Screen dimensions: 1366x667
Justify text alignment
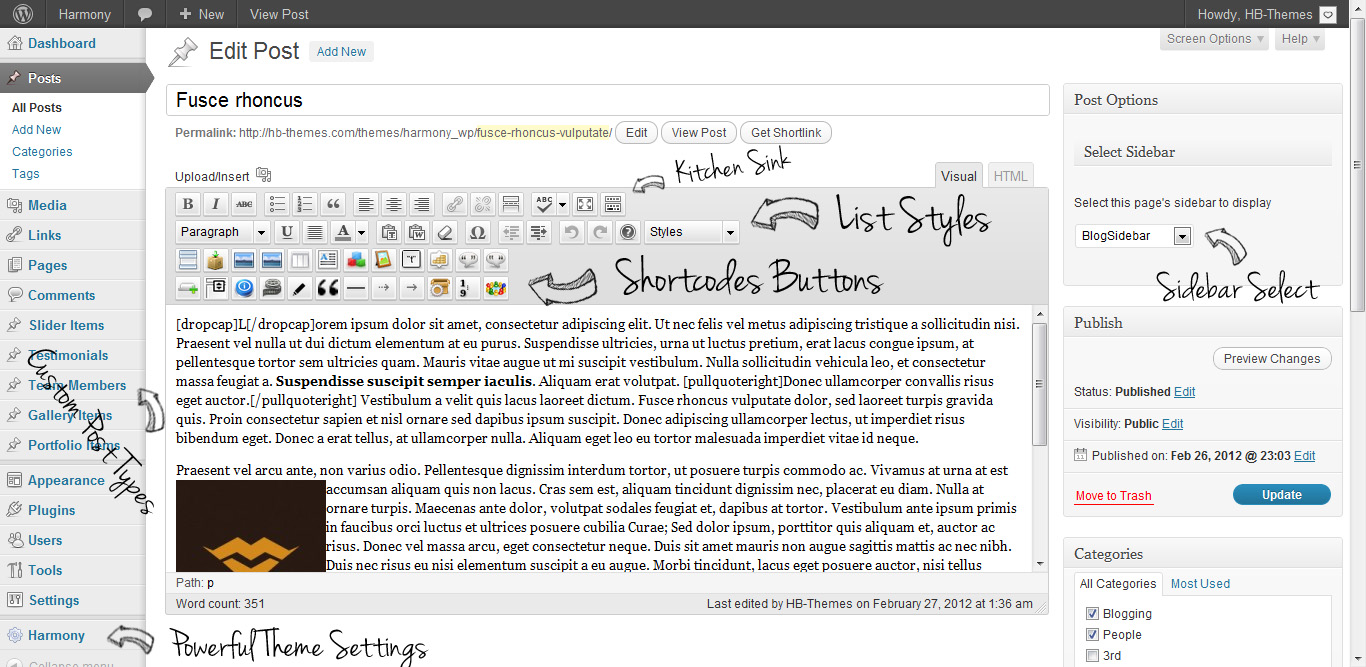pos(315,232)
